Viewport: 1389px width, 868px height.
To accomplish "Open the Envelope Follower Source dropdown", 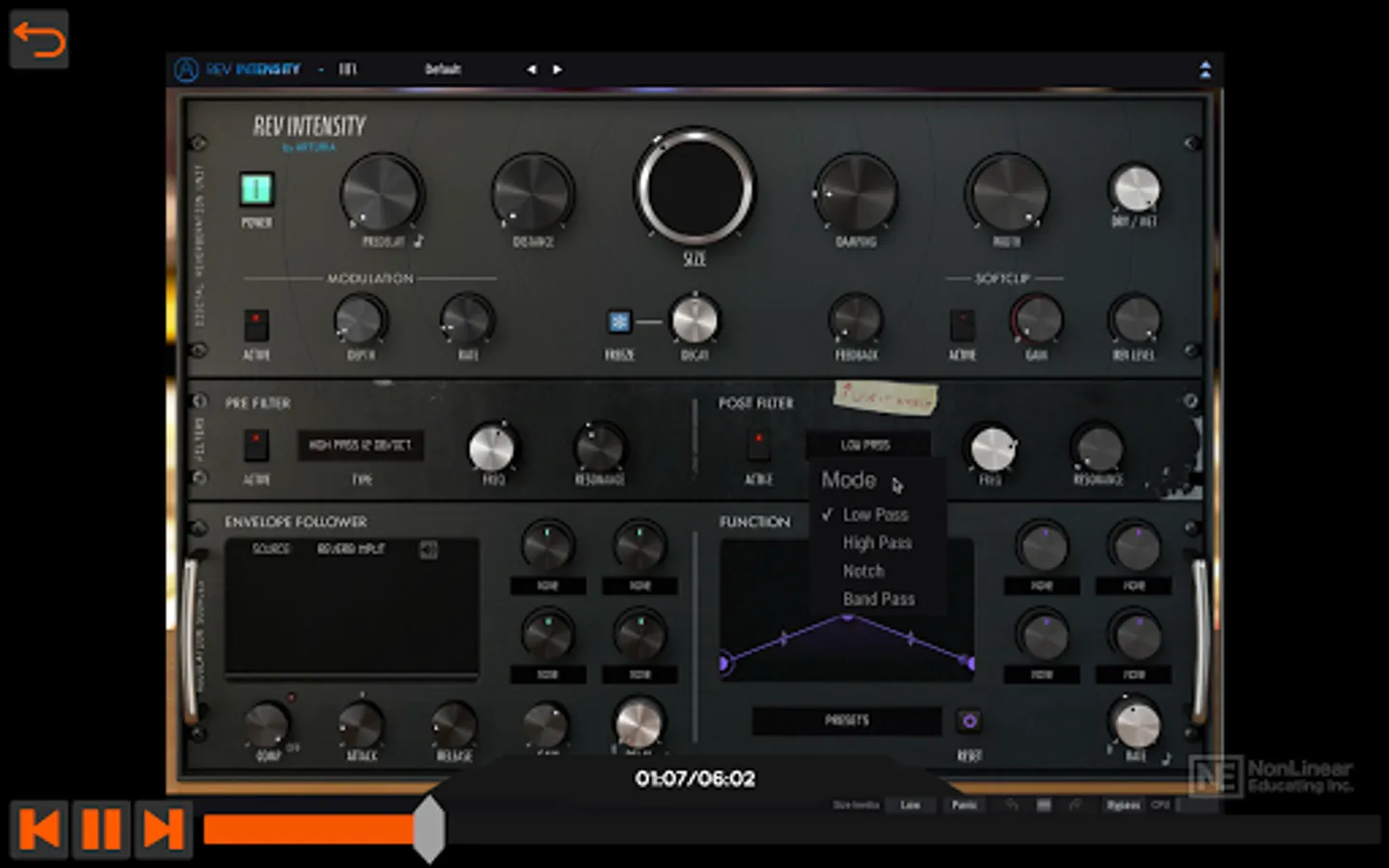I will 351,549.
